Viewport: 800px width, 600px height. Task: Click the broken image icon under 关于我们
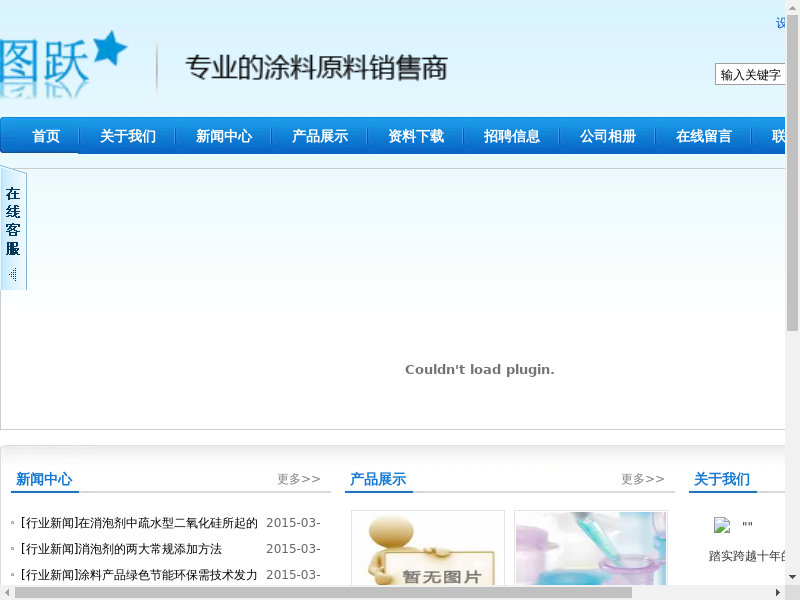pos(722,524)
